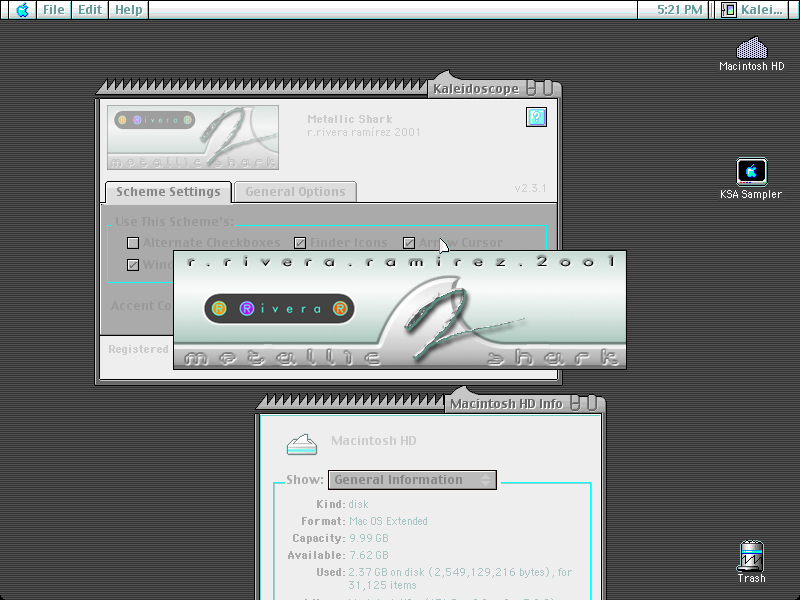Click the Macintosh HD disk icon in Info window
This screenshot has height=600, width=800.
click(x=302, y=444)
